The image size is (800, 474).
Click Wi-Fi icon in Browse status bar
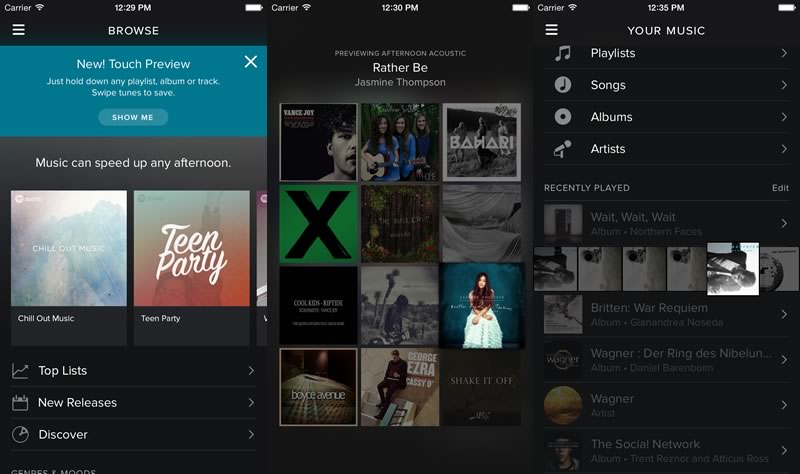click(40, 7)
